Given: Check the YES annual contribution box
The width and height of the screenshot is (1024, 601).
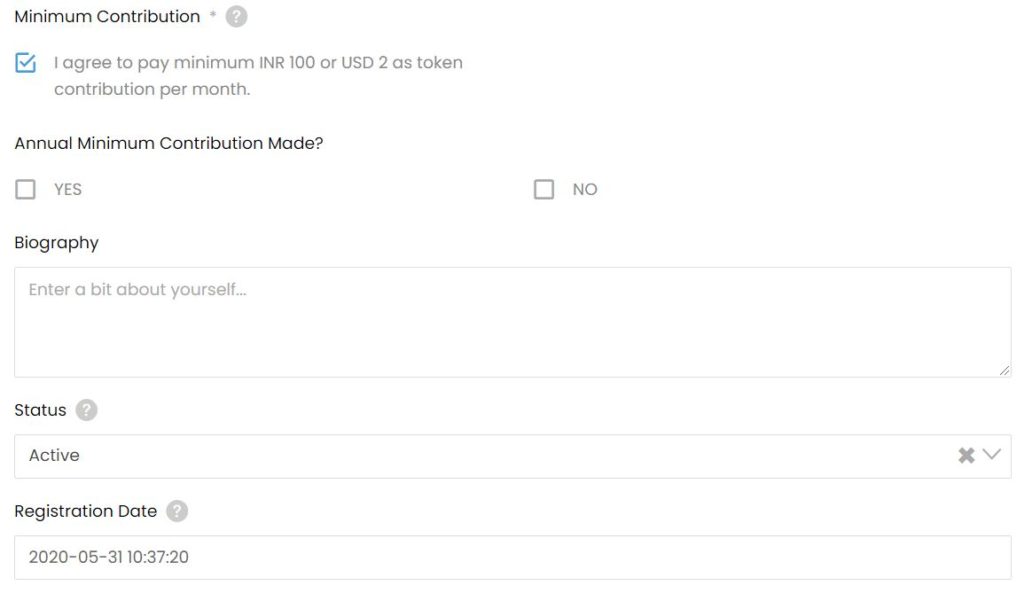Looking at the screenshot, I should (25, 189).
